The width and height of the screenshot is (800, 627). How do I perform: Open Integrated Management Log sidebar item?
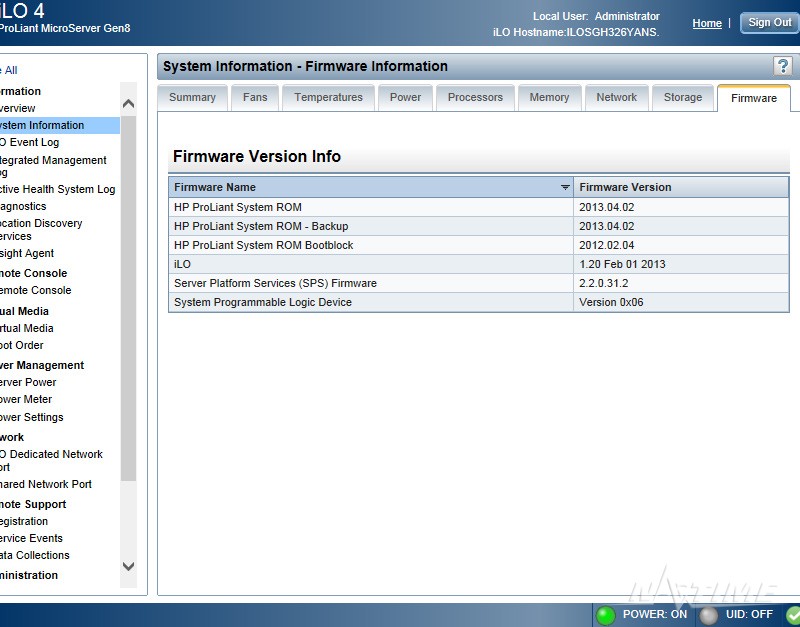(x=53, y=166)
